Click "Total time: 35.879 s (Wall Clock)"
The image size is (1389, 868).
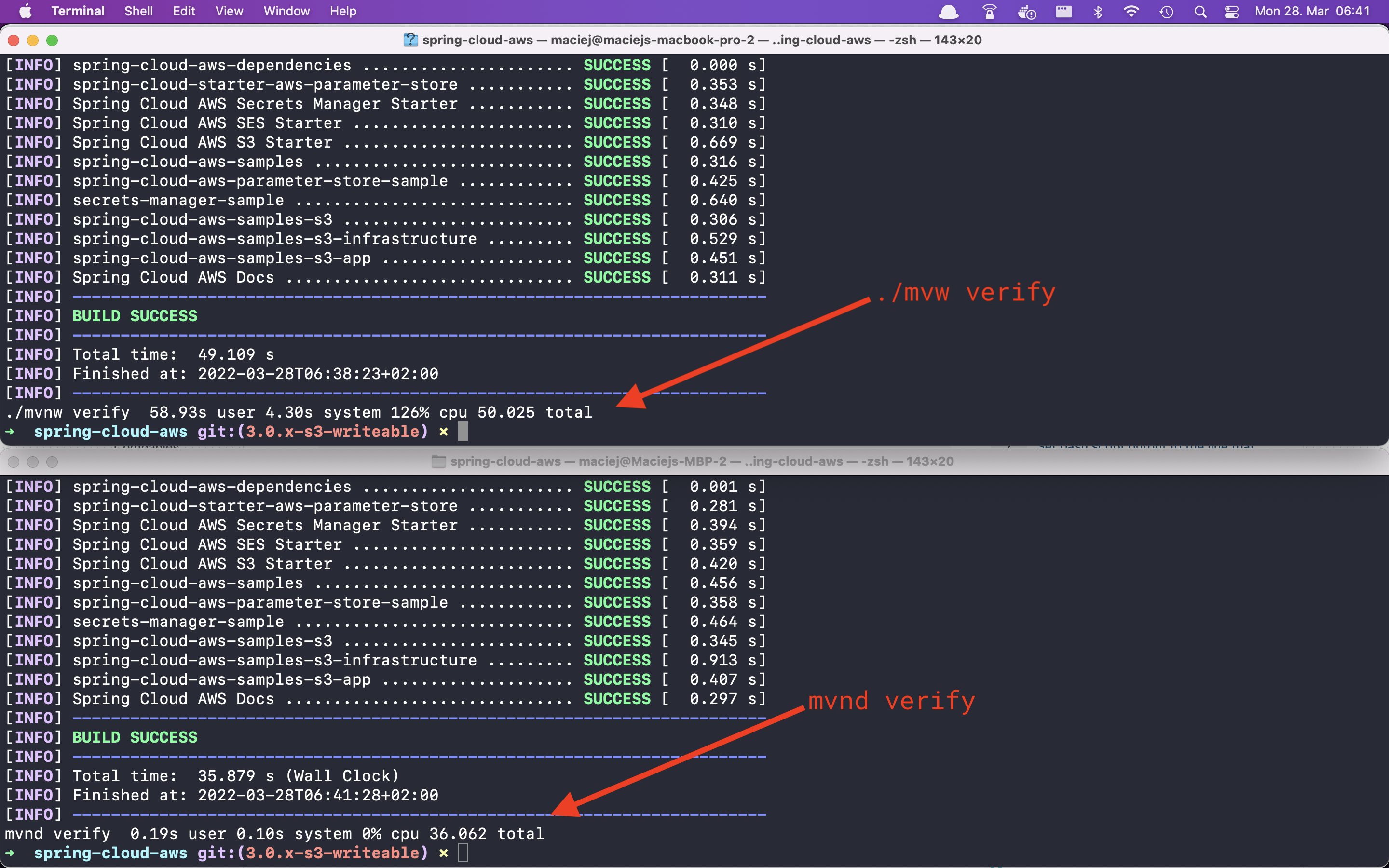click(236, 775)
